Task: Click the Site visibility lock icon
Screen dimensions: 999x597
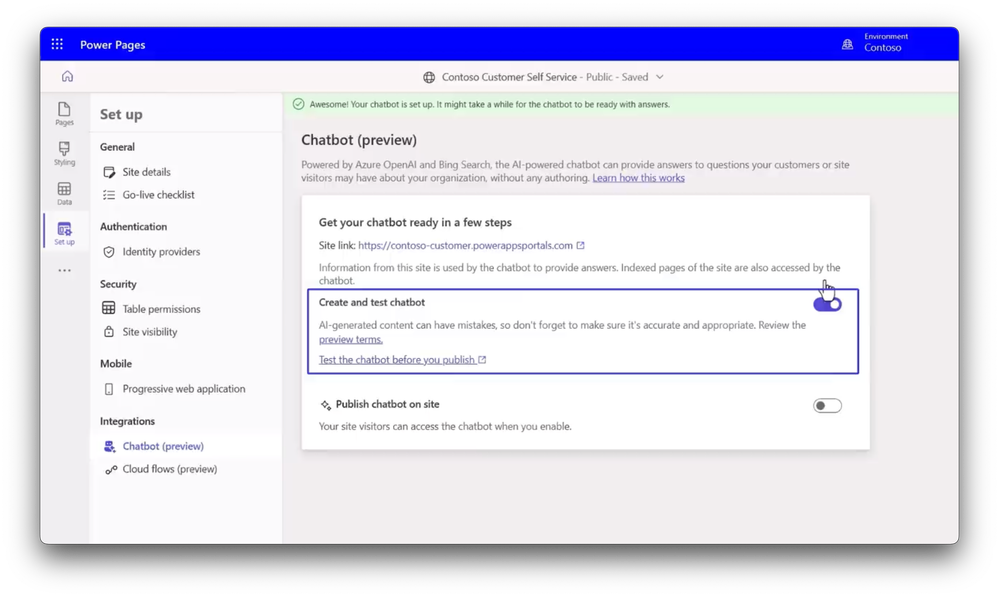Action: 109,331
